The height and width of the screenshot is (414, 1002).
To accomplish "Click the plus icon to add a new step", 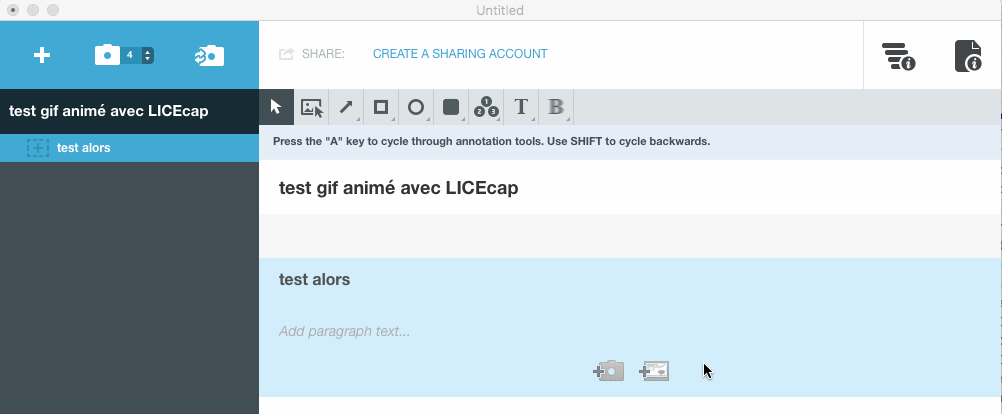I will click(42, 56).
